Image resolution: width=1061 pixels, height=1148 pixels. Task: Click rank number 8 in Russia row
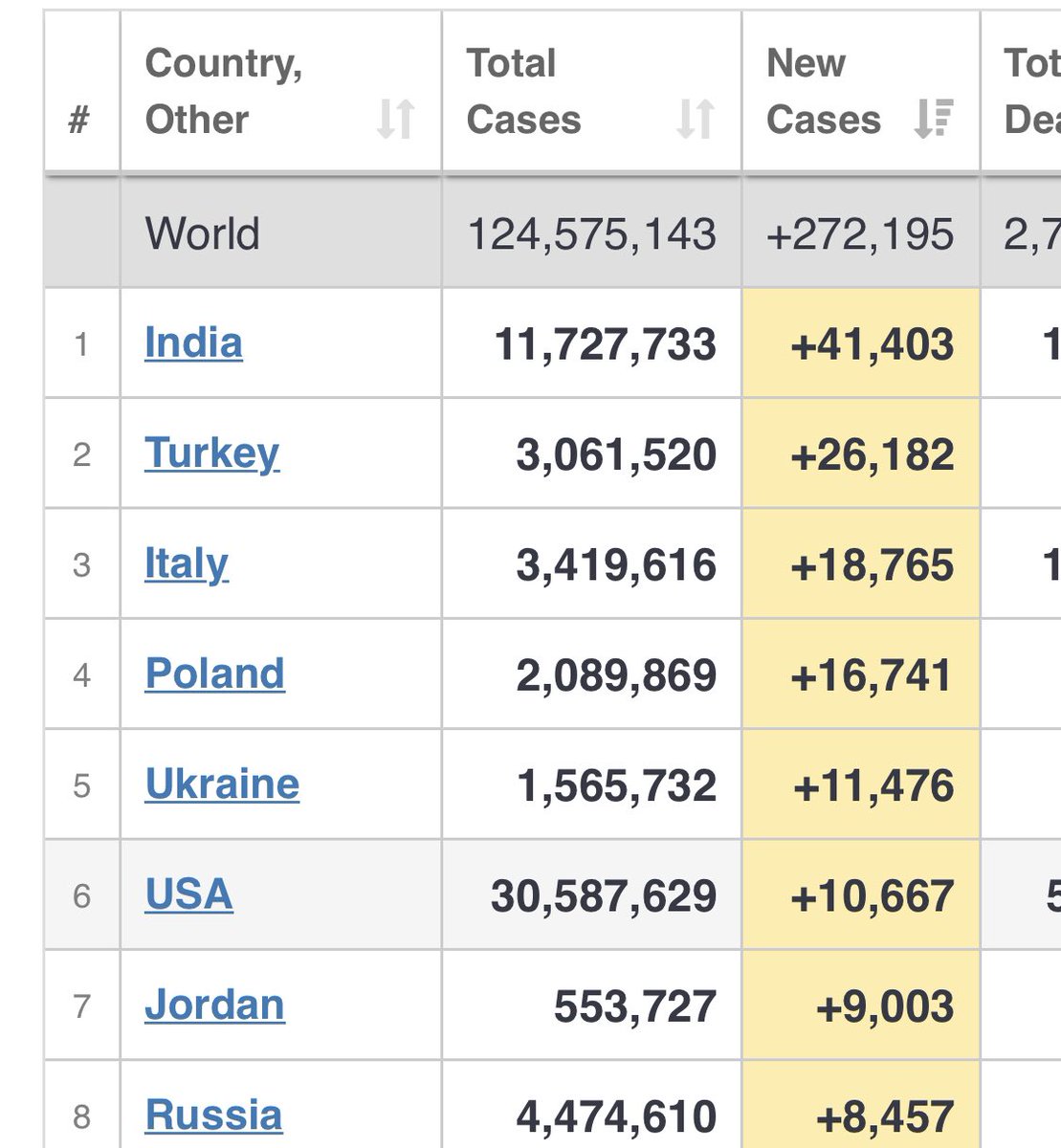[81, 1116]
